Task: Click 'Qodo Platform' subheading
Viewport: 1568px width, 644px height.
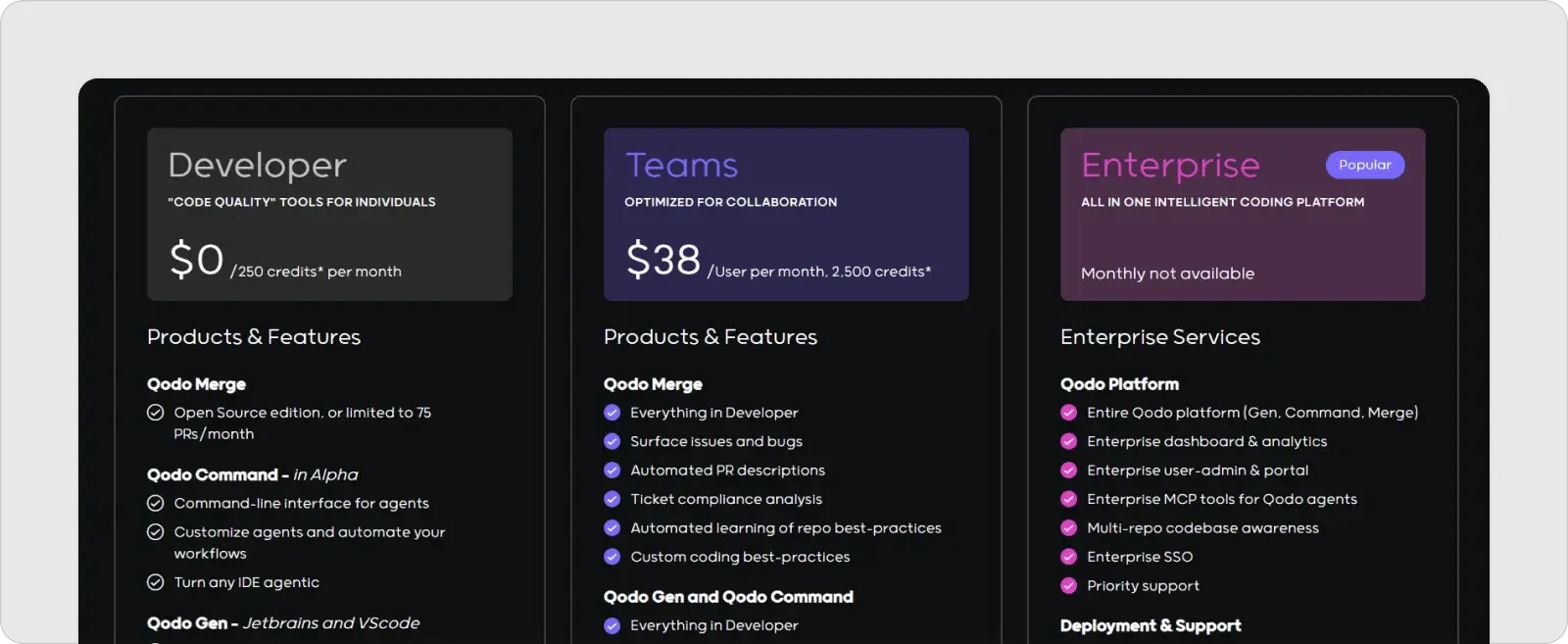Action: point(1119,384)
